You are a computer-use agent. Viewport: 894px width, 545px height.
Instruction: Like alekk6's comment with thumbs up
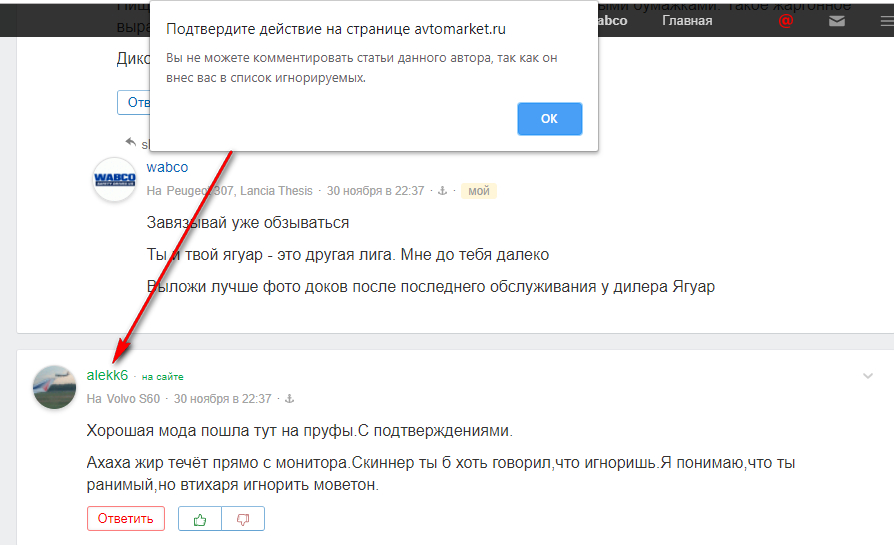[200, 519]
